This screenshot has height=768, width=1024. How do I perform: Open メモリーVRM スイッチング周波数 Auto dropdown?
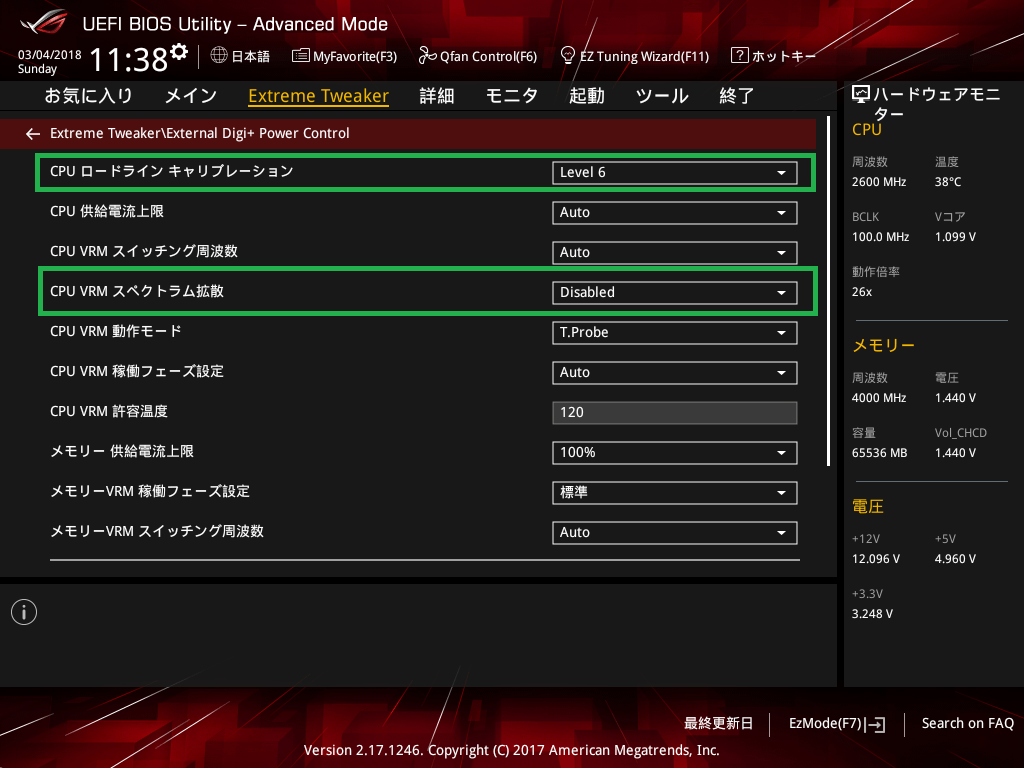675,533
